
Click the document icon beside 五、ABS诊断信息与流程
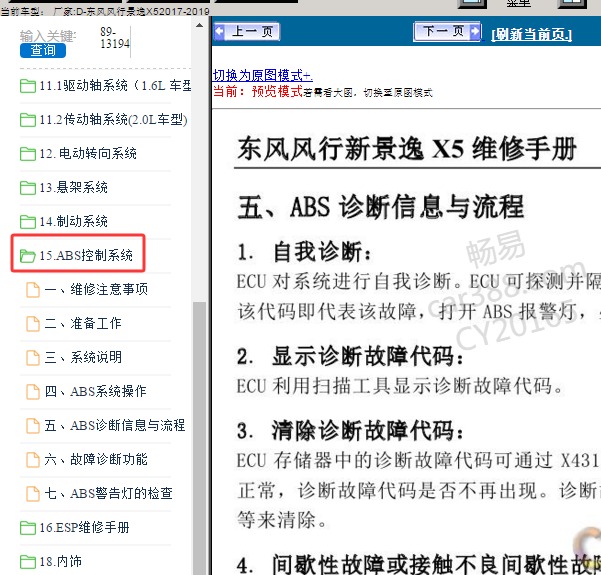33,426
